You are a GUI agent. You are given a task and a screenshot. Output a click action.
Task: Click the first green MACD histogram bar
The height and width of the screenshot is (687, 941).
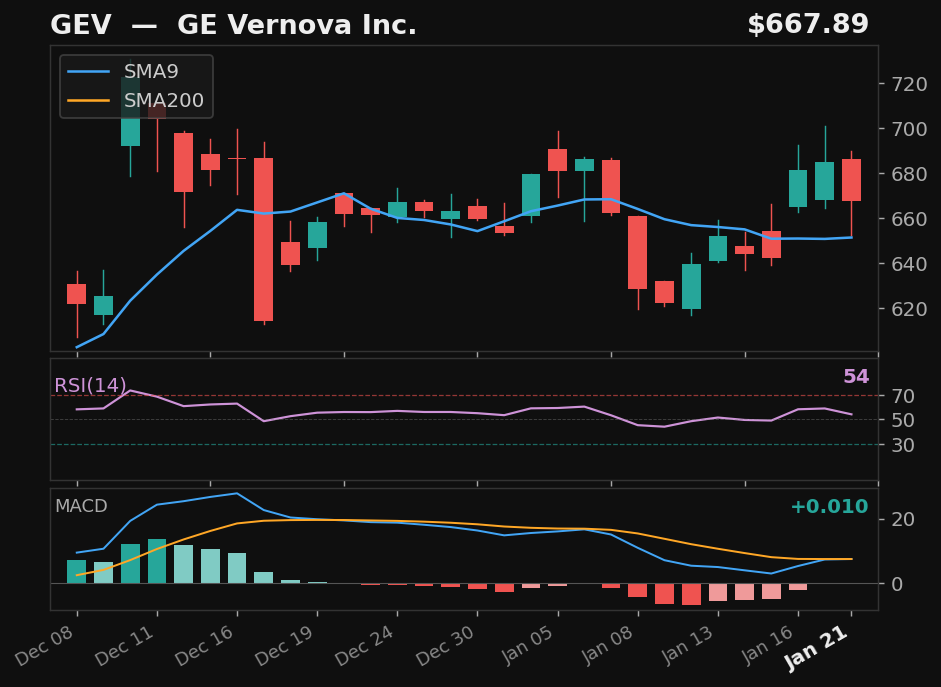[76, 572]
